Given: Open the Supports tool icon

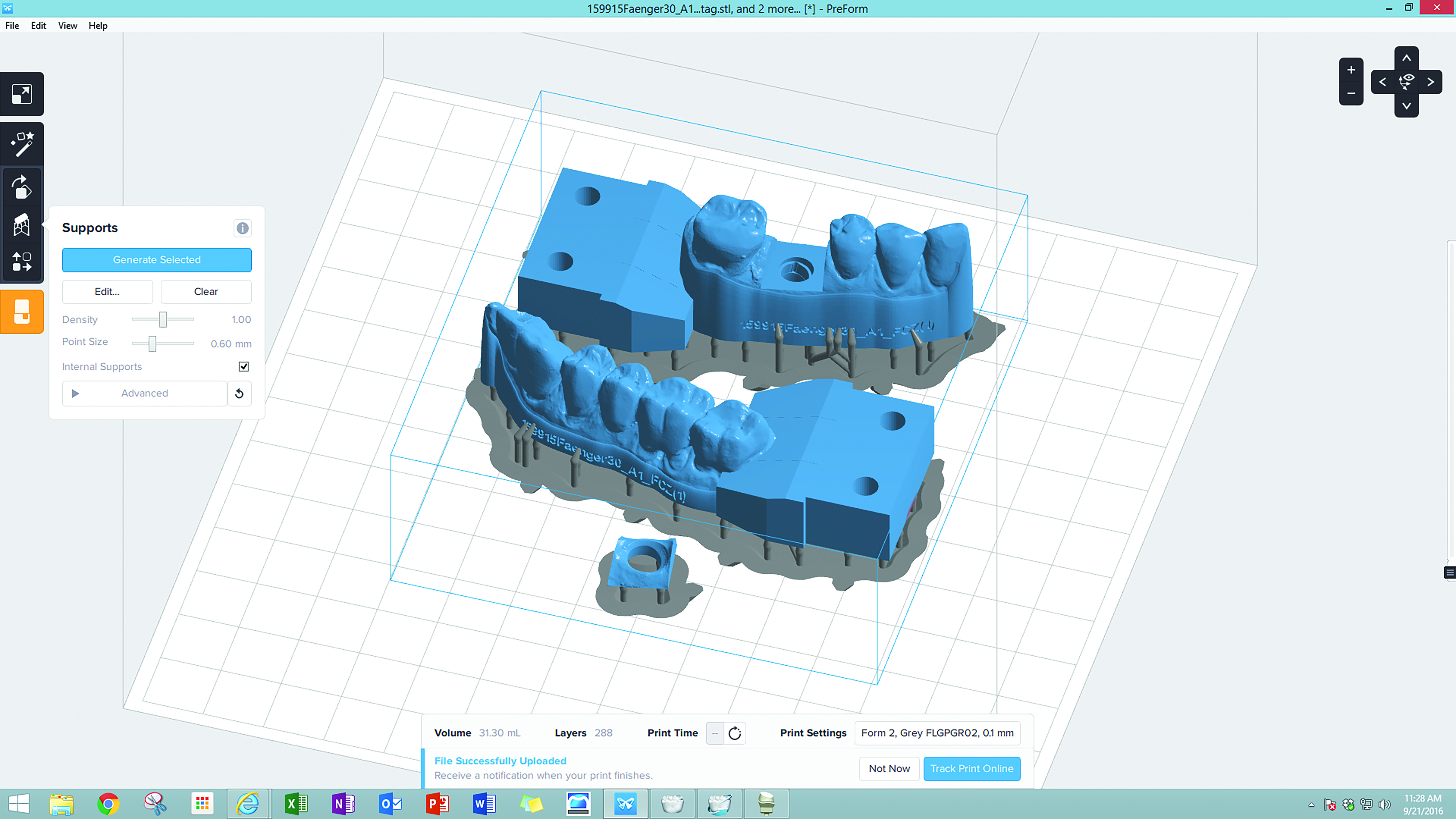Looking at the screenshot, I should [22, 225].
